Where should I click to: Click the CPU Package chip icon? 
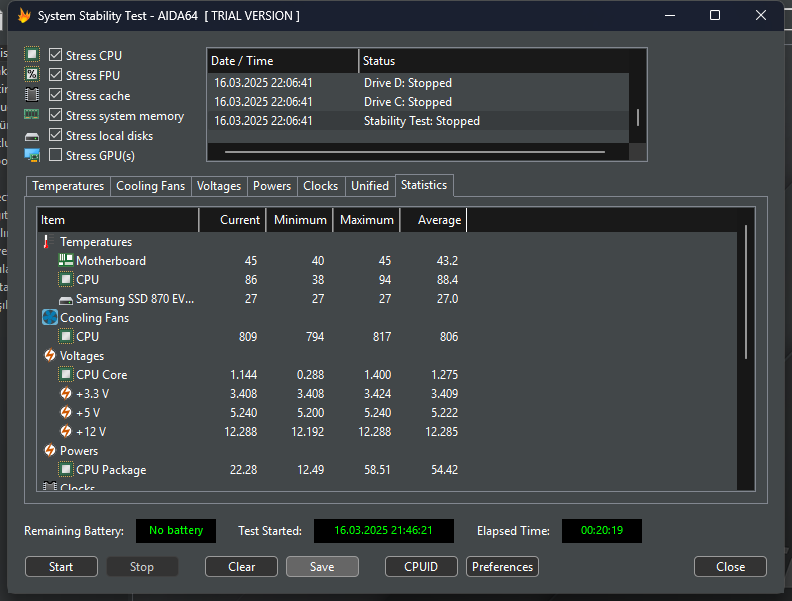coord(66,469)
